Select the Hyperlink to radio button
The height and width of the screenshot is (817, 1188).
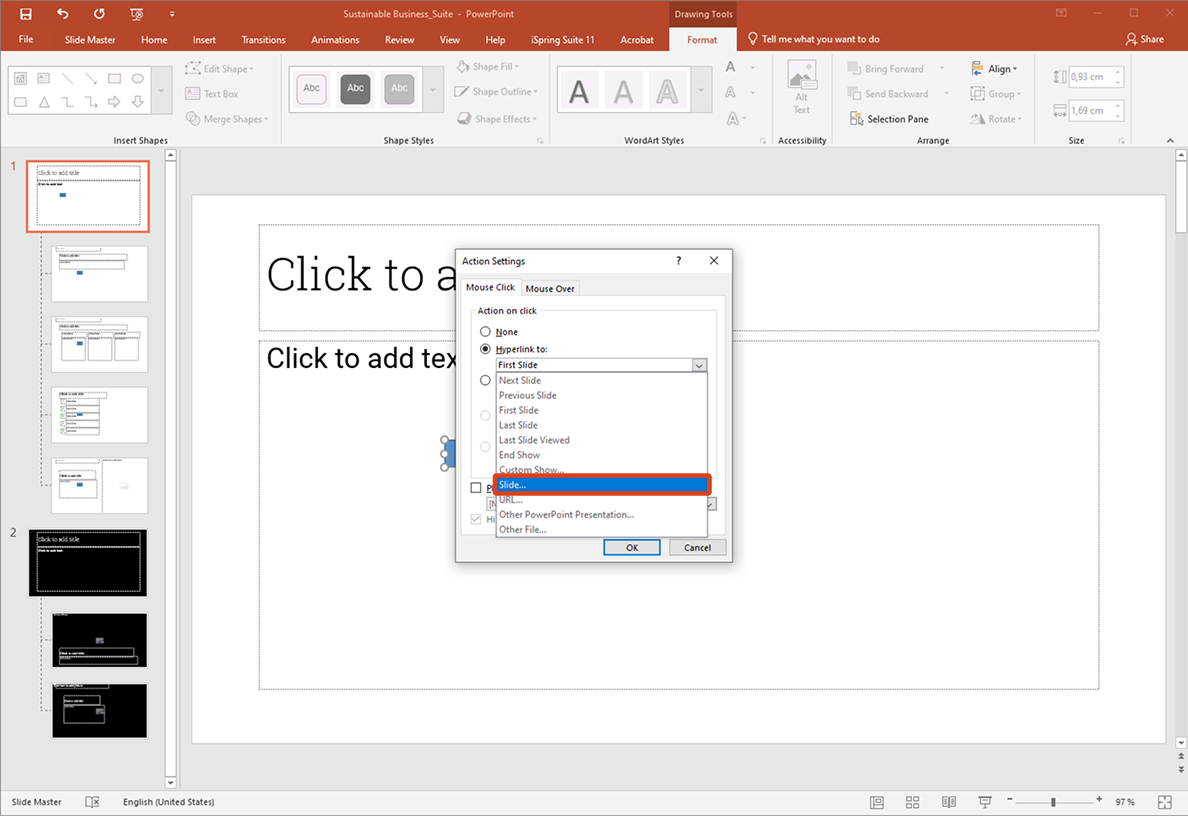point(485,348)
